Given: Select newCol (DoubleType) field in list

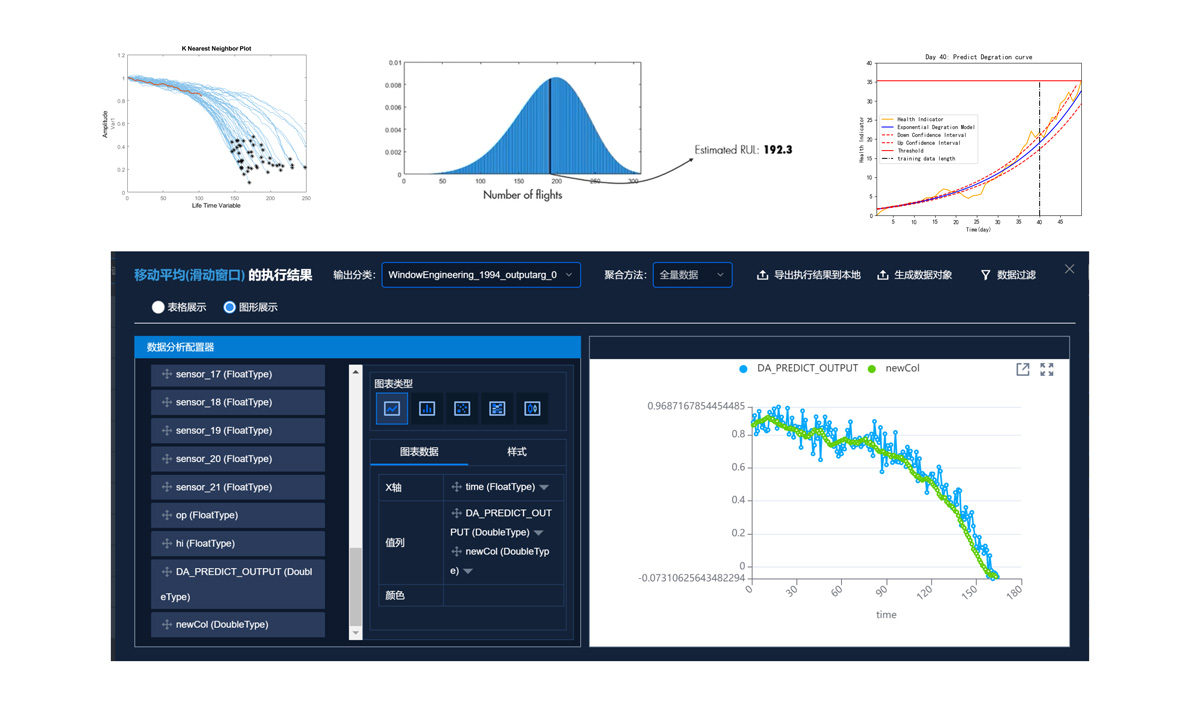Looking at the screenshot, I should pyautogui.click(x=238, y=624).
